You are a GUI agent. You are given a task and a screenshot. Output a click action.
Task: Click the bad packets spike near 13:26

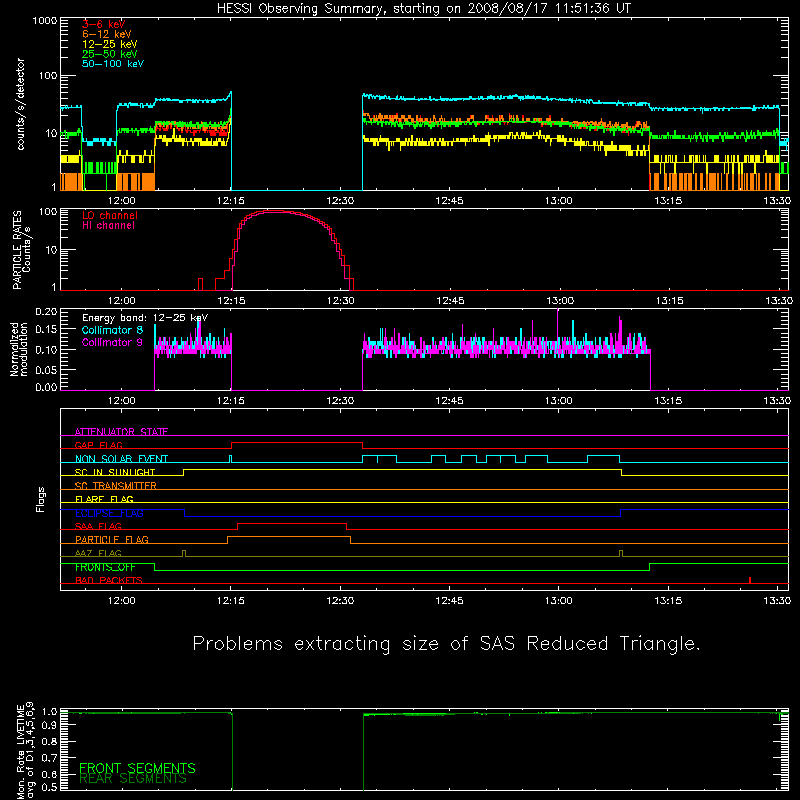point(749,580)
